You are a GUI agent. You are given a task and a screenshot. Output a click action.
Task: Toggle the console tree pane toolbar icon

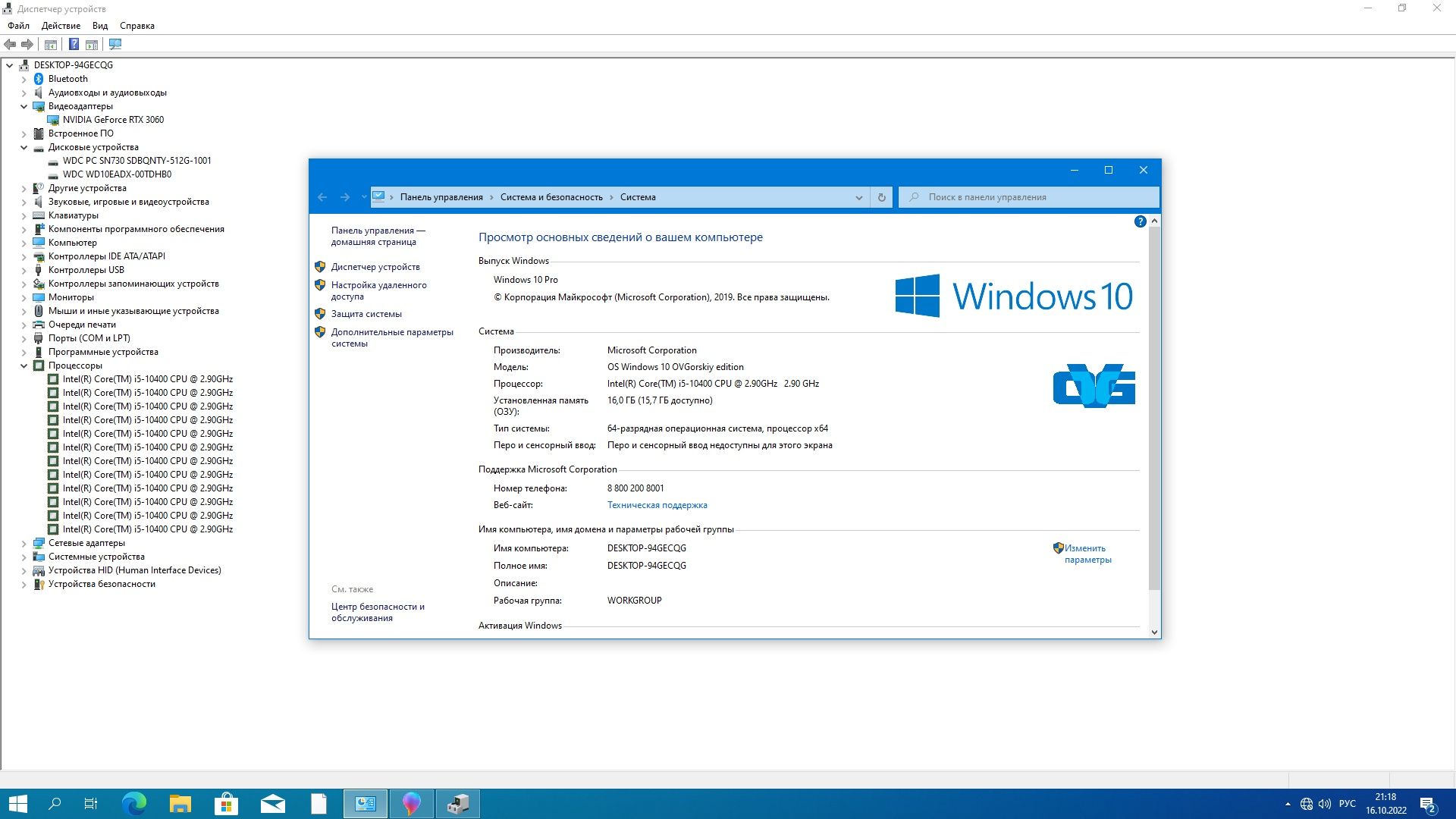[x=51, y=44]
